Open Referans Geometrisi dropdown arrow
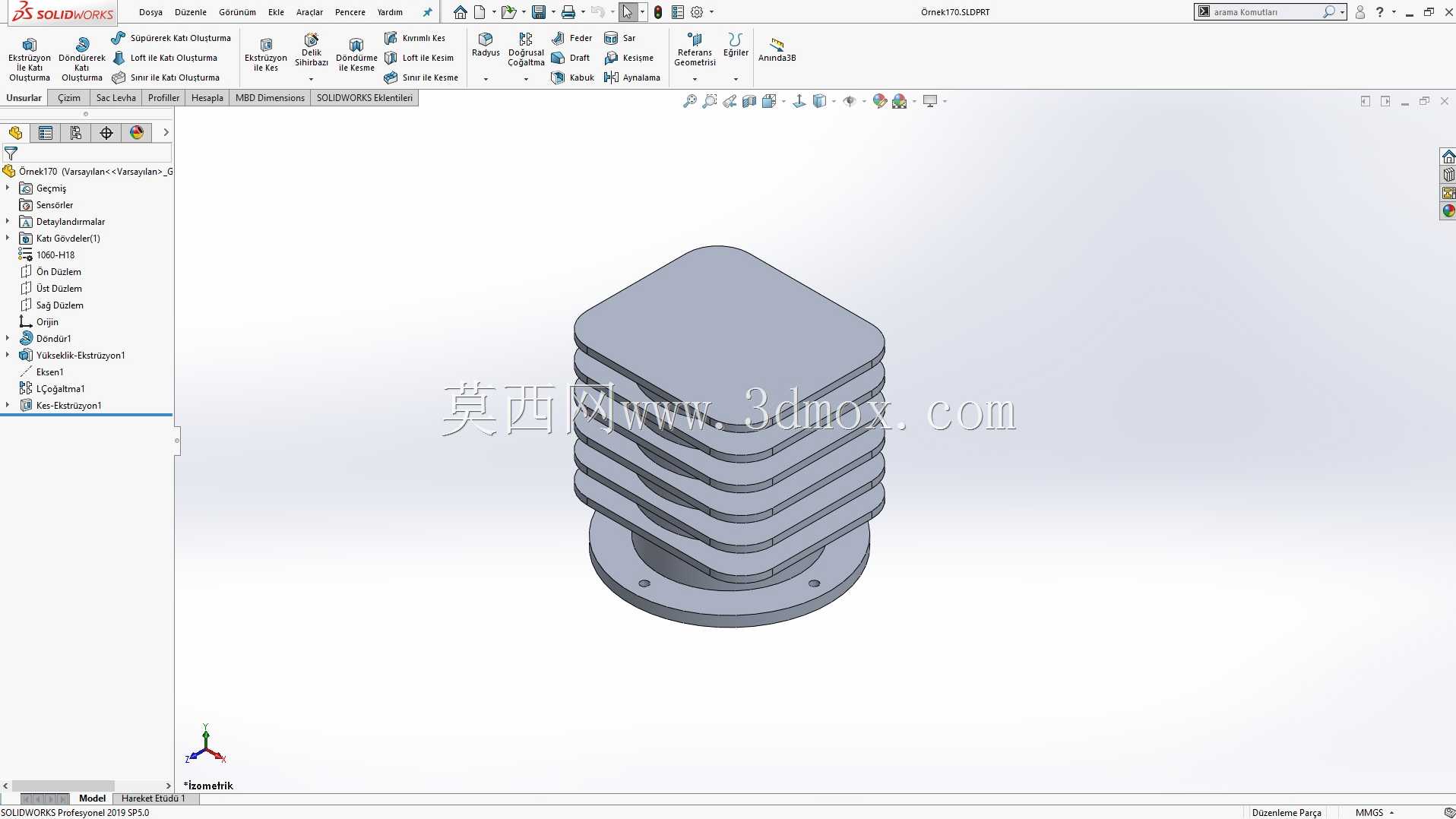 [695, 79]
